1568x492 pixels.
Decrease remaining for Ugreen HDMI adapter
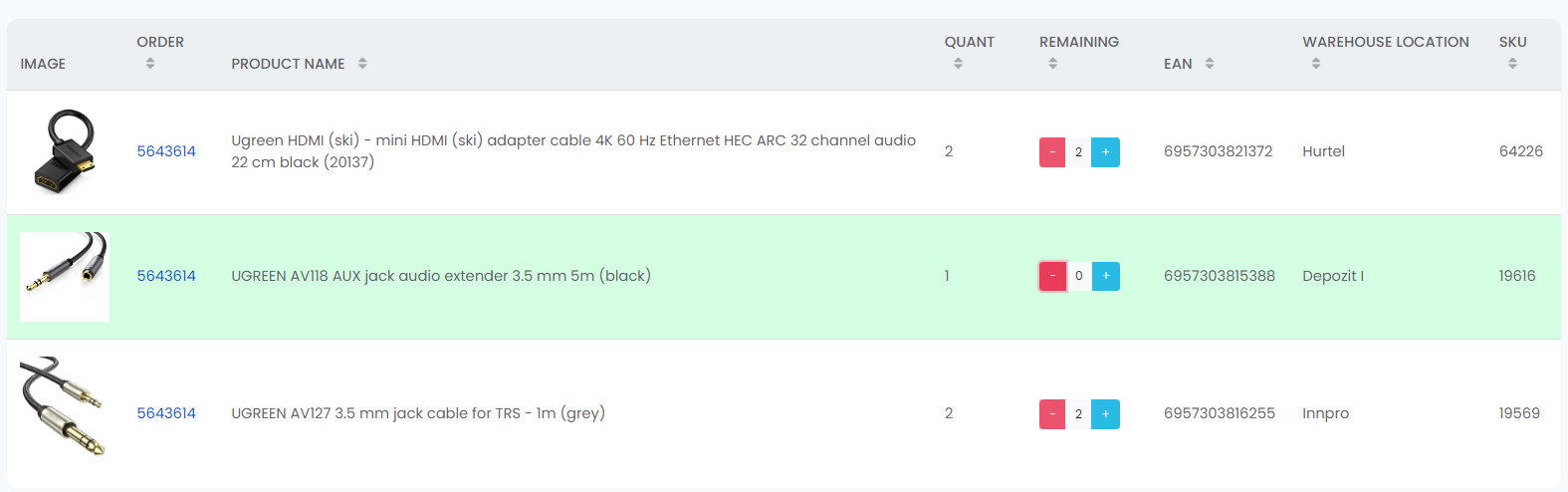tap(1052, 152)
